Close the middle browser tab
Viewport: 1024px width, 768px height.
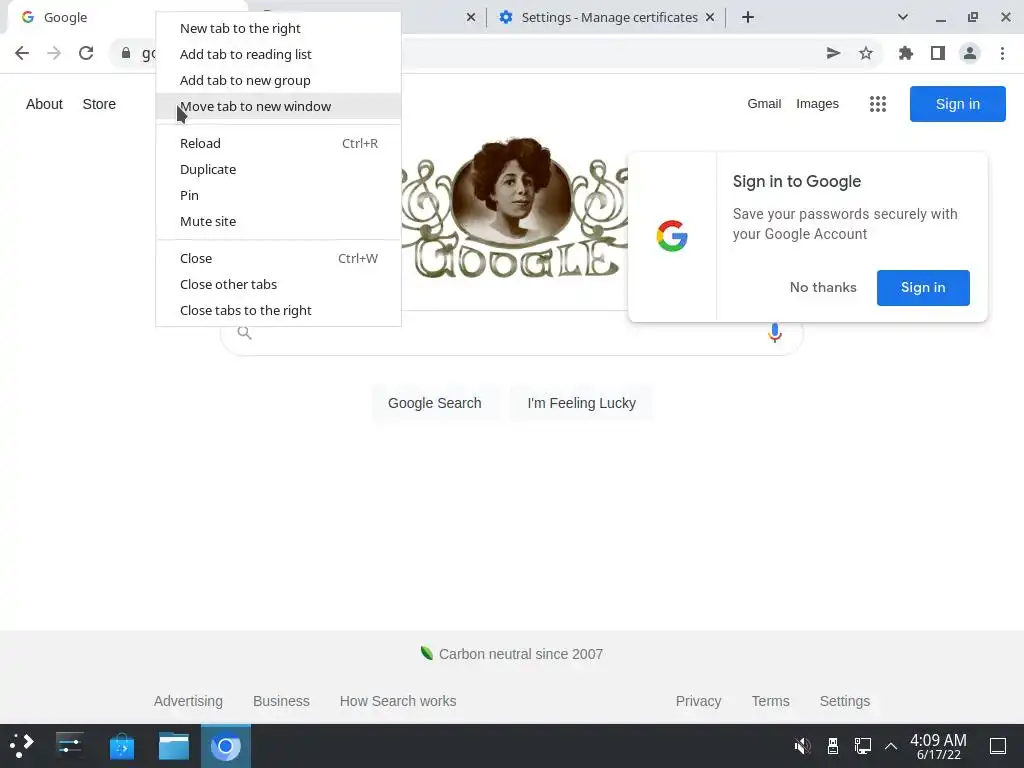click(471, 18)
